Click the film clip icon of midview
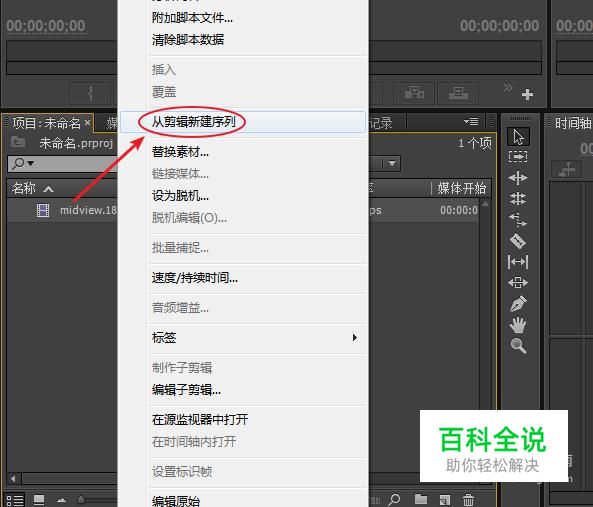This screenshot has height=507, width=593. tap(43, 210)
